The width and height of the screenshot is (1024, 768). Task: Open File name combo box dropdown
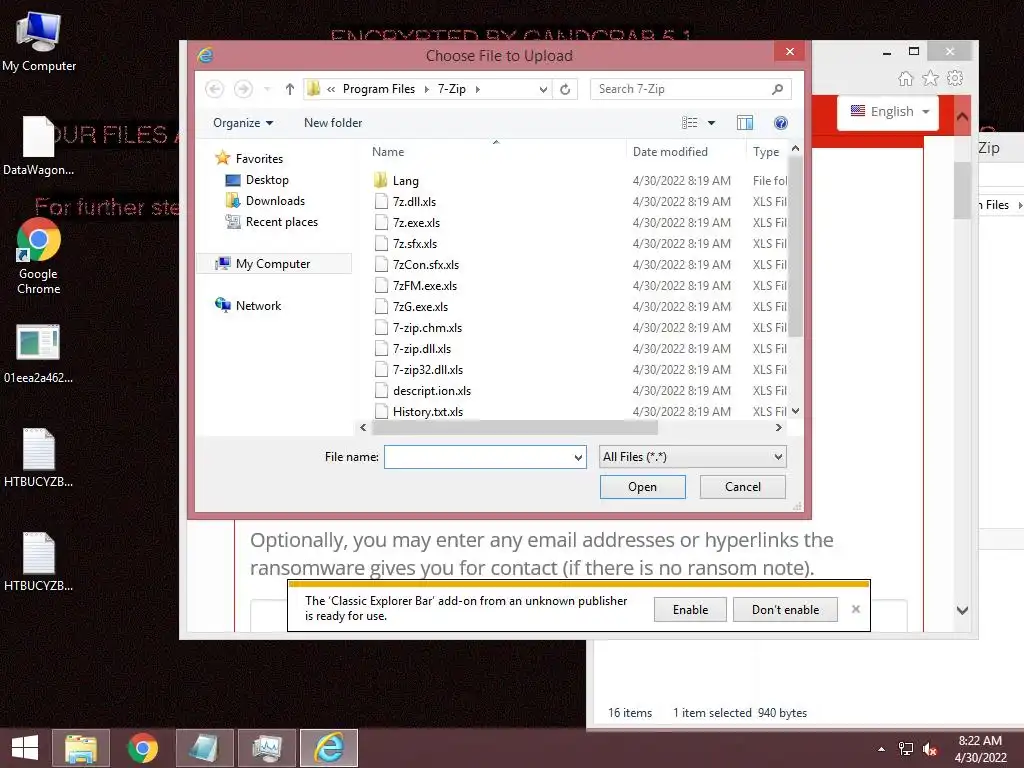coord(578,457)
